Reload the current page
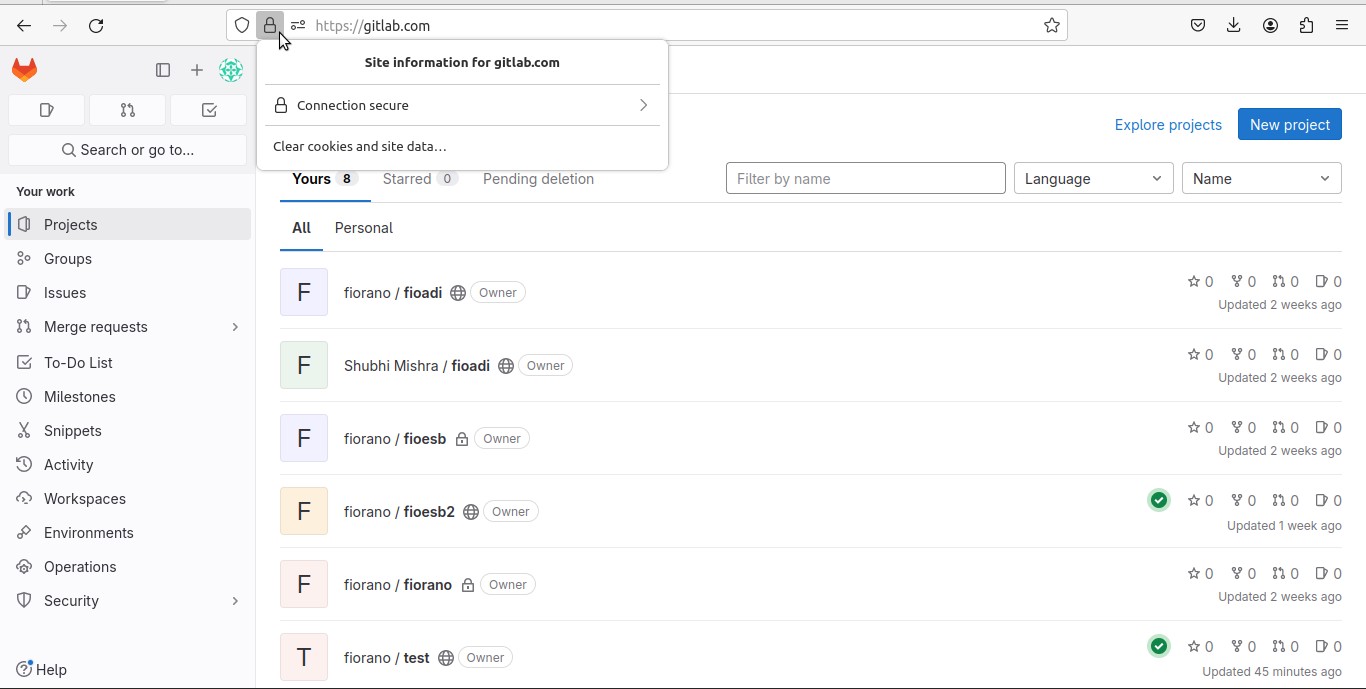The width and height of the screenshot is (1366, 689). pos(96,26)
